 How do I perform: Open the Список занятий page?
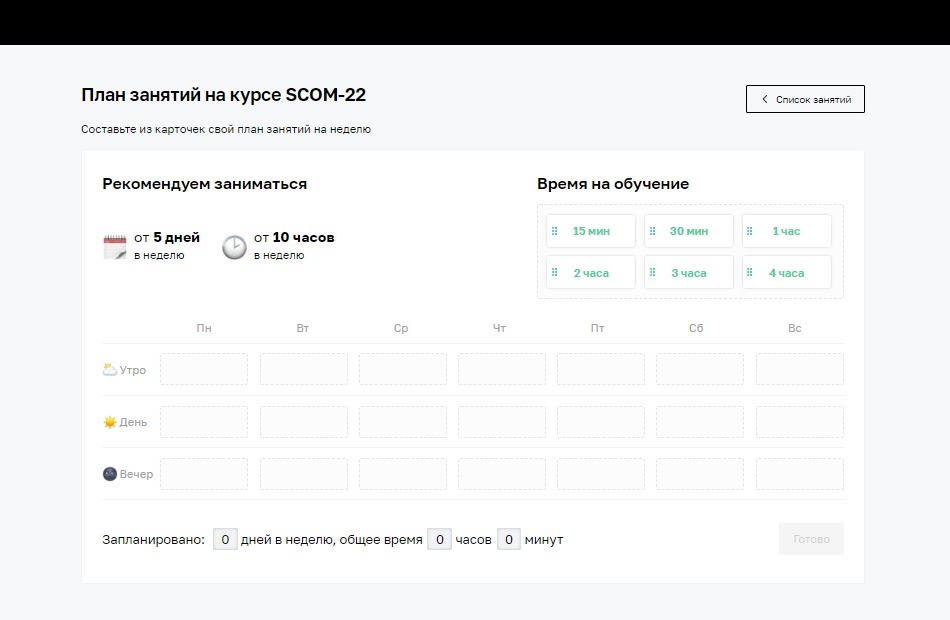(x=805, y=99)
